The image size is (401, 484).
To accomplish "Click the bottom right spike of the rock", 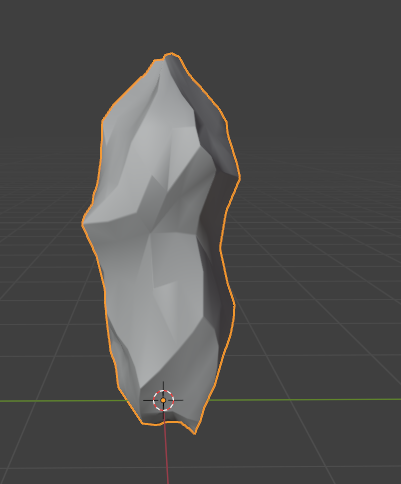I will [x=194, y=430].
